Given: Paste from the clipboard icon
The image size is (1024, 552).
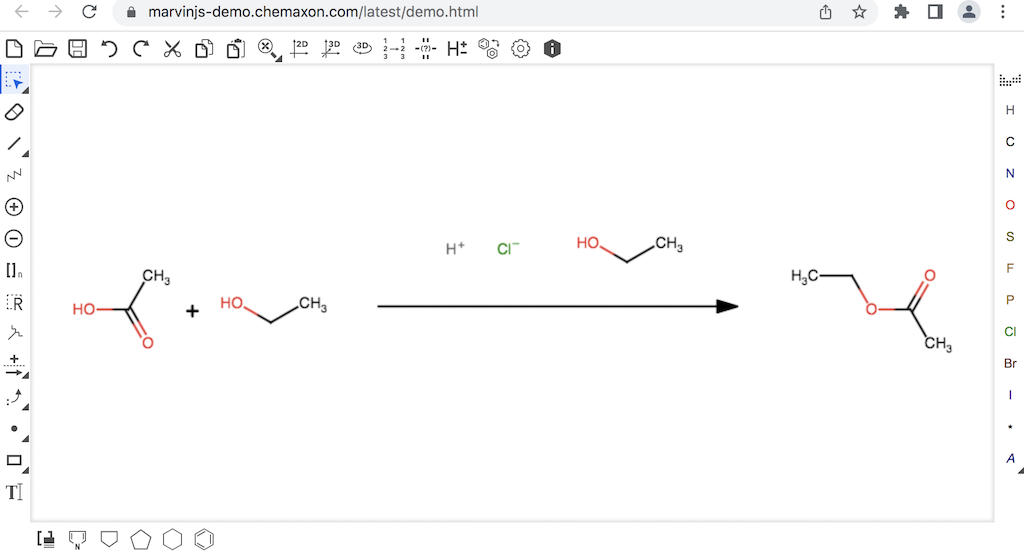Looking at the screenshot, I should coord(236,48).
